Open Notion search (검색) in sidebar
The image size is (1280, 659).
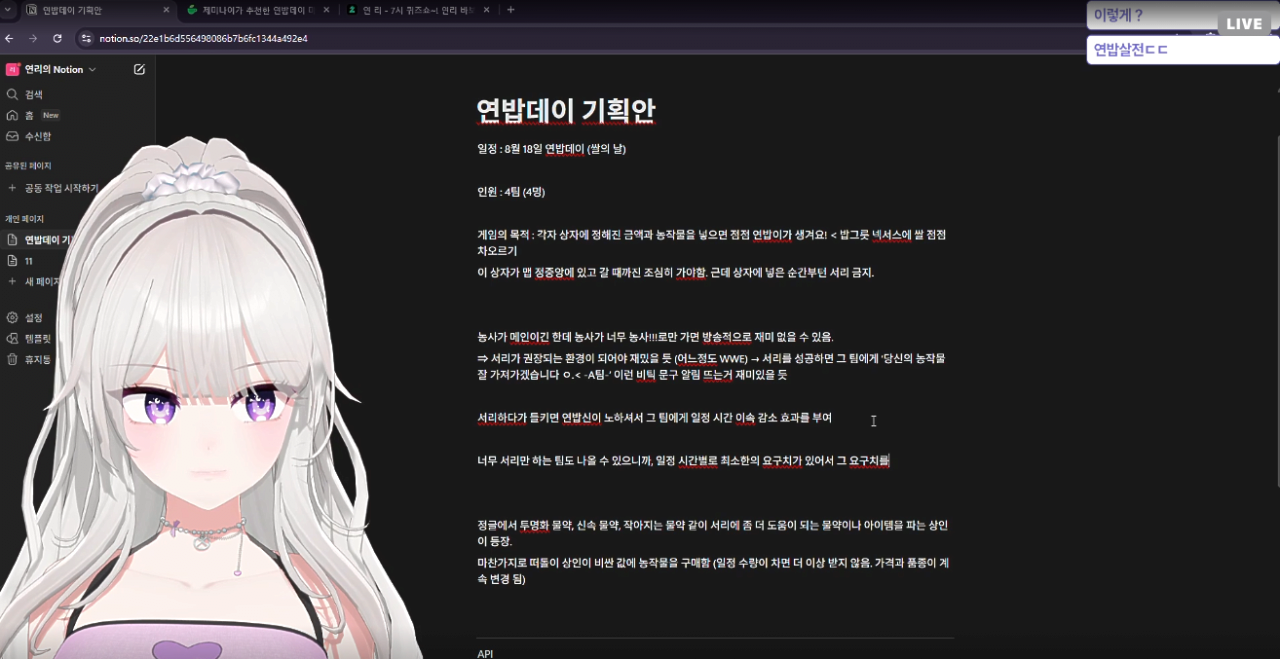33,94
